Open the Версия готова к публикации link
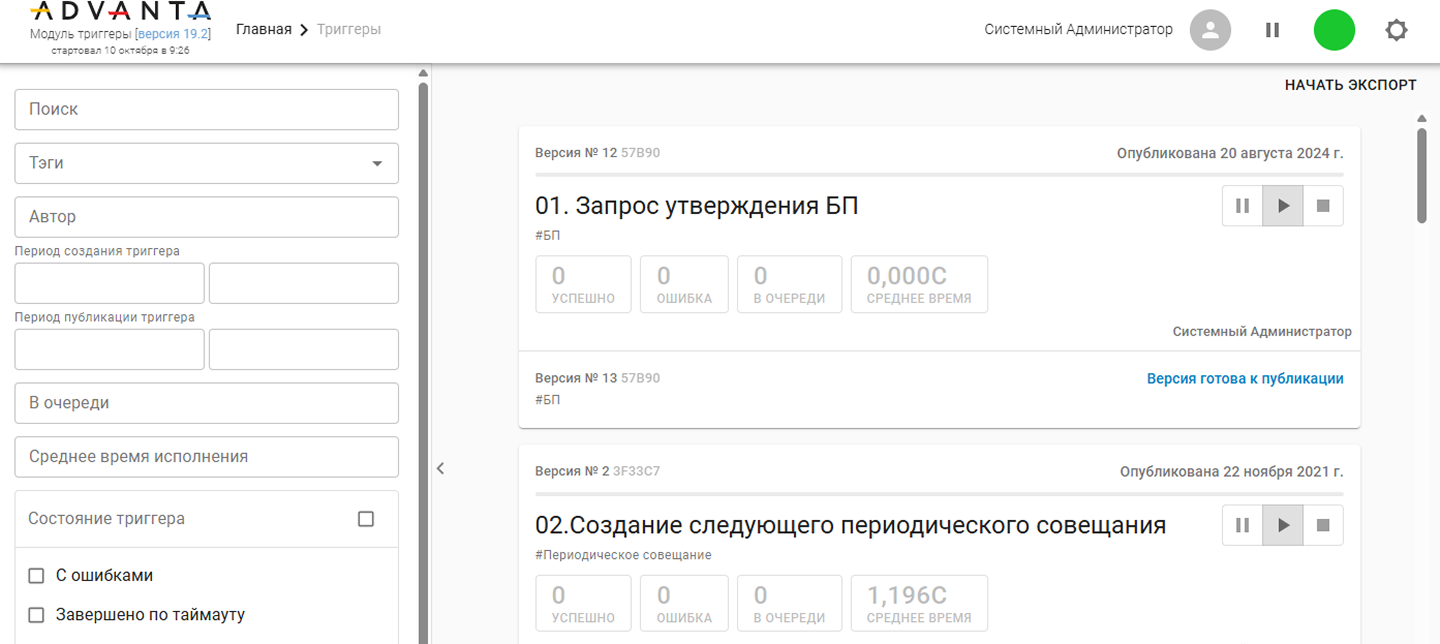The image size is (1440, 644). tap(1244, 379)
